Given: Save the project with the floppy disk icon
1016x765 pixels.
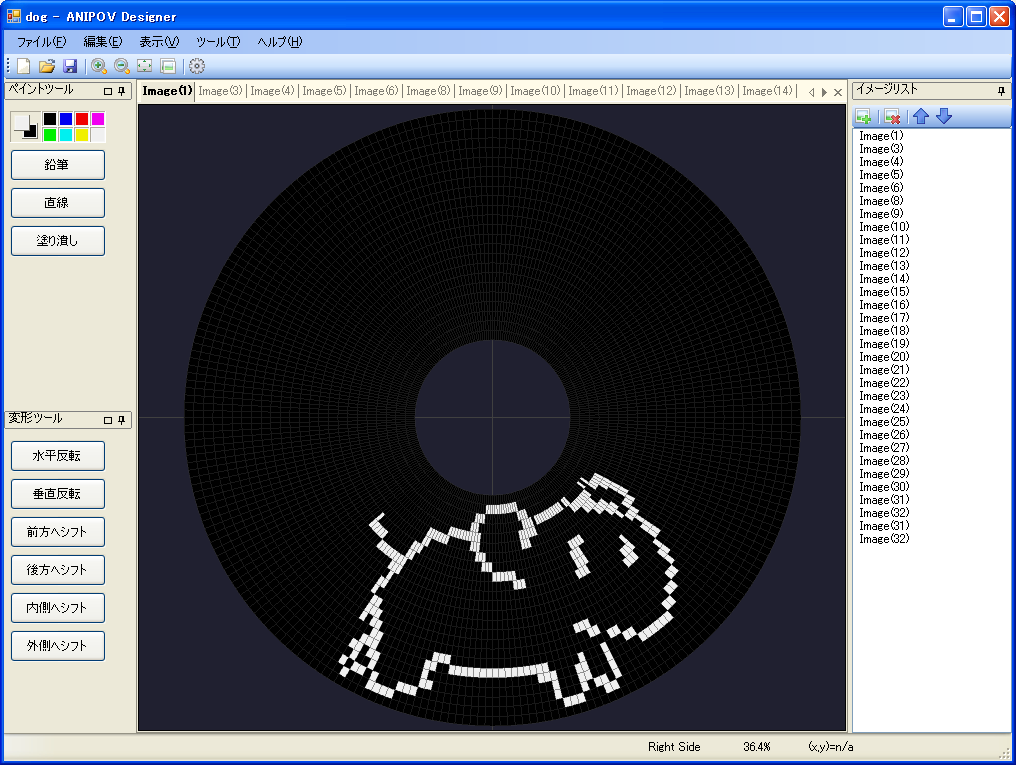Looking at the screenshot, I should tap(70, 66).
